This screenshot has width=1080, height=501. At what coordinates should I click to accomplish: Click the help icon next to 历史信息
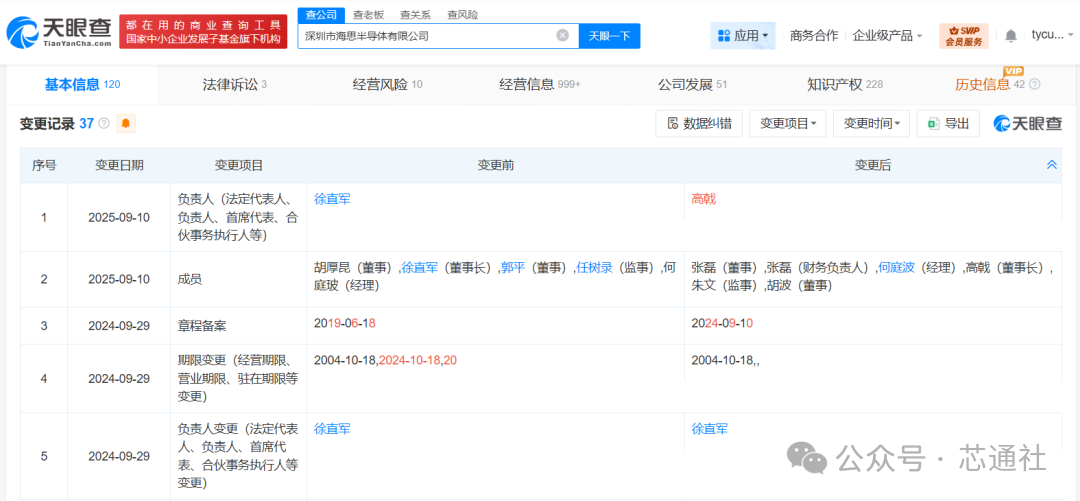[1034, 85]
